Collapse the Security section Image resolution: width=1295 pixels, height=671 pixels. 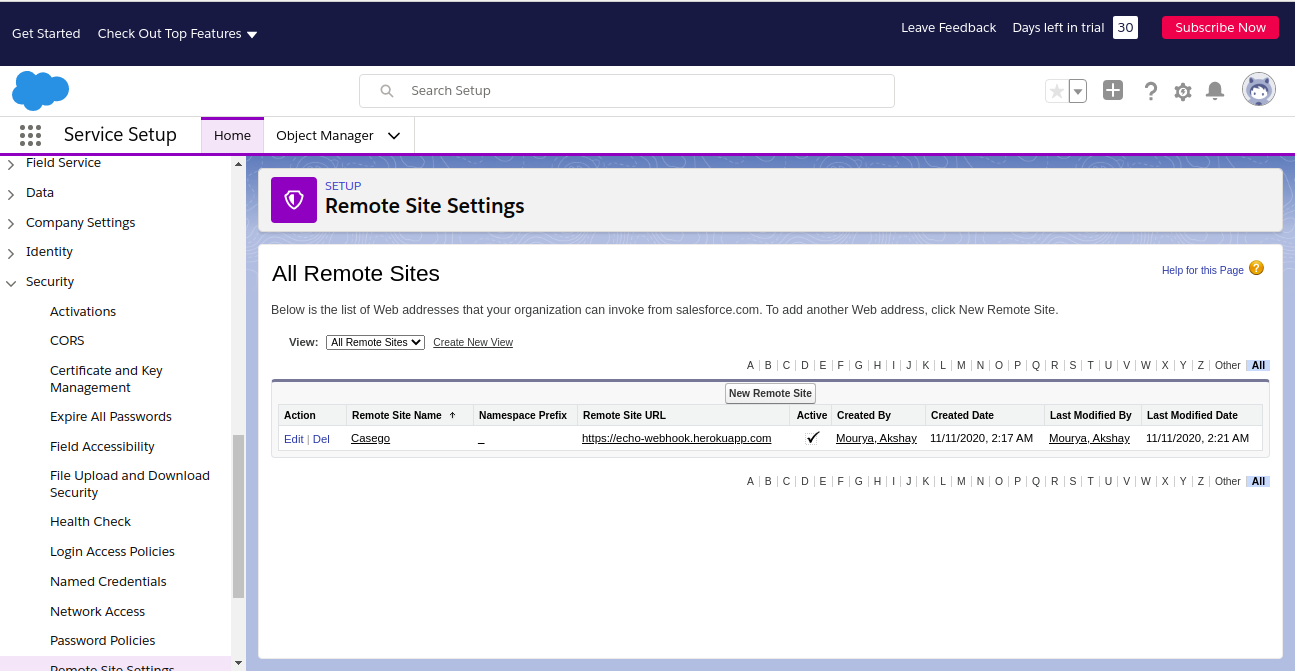pos(11,283)
